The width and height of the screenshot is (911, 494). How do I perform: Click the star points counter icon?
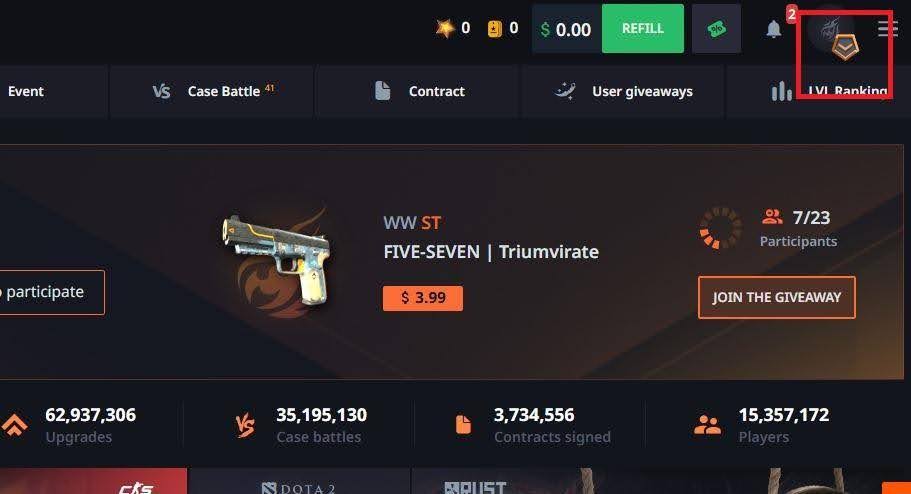(x=445, y=28)
